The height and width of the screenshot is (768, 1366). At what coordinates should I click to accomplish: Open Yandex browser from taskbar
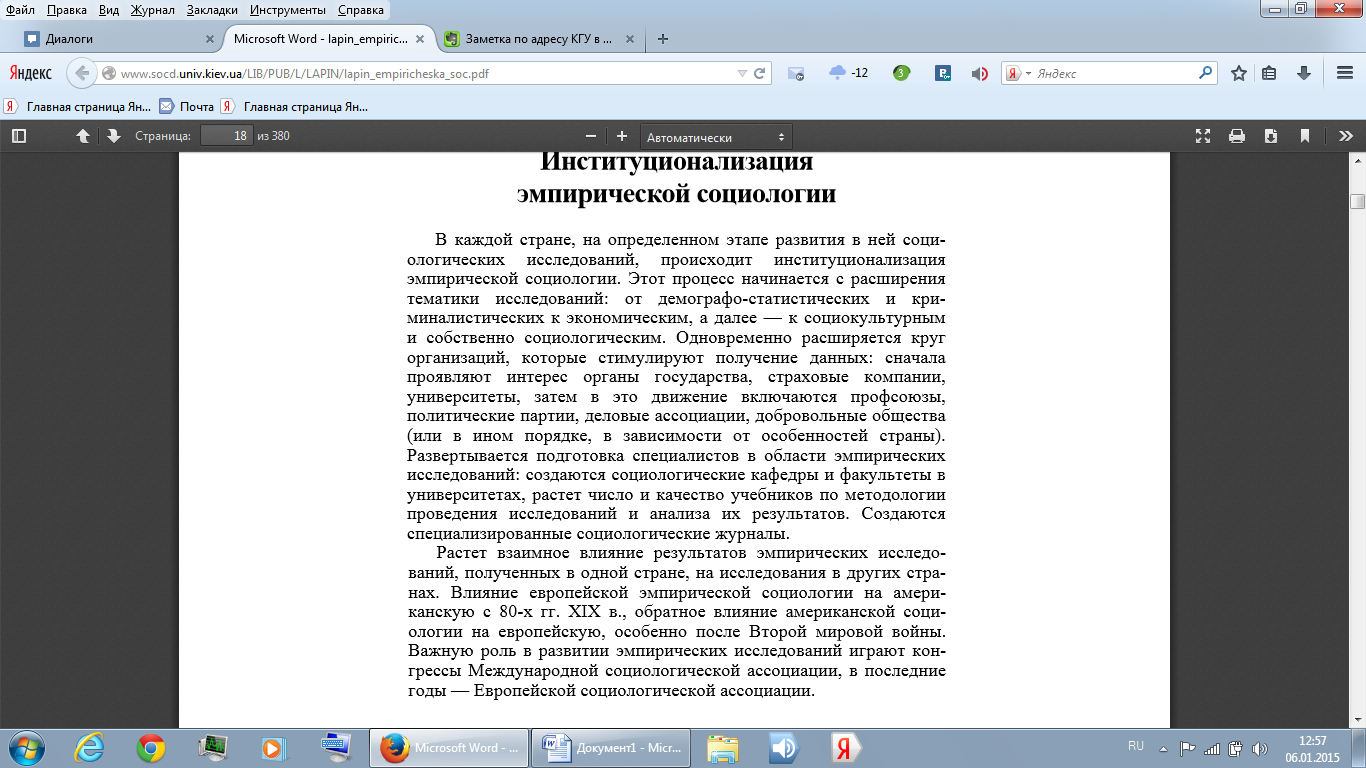click(845, 747)
